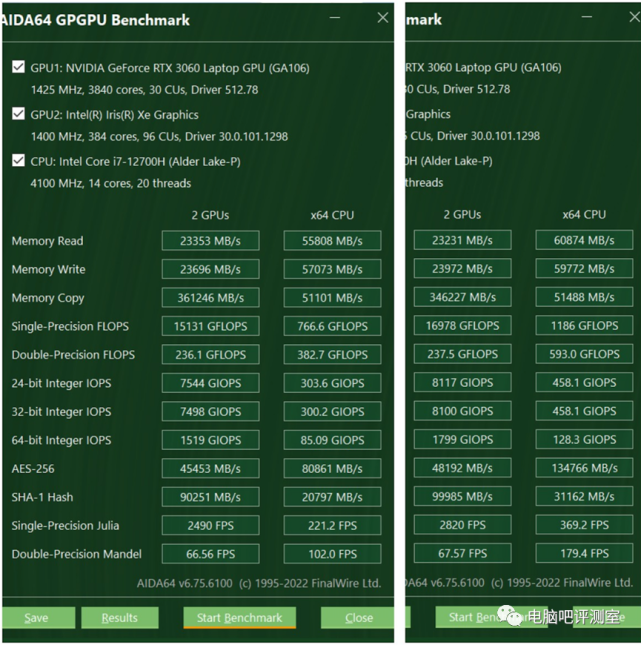Click the 766.6 GFLOPS CPU result

[332, 326]
